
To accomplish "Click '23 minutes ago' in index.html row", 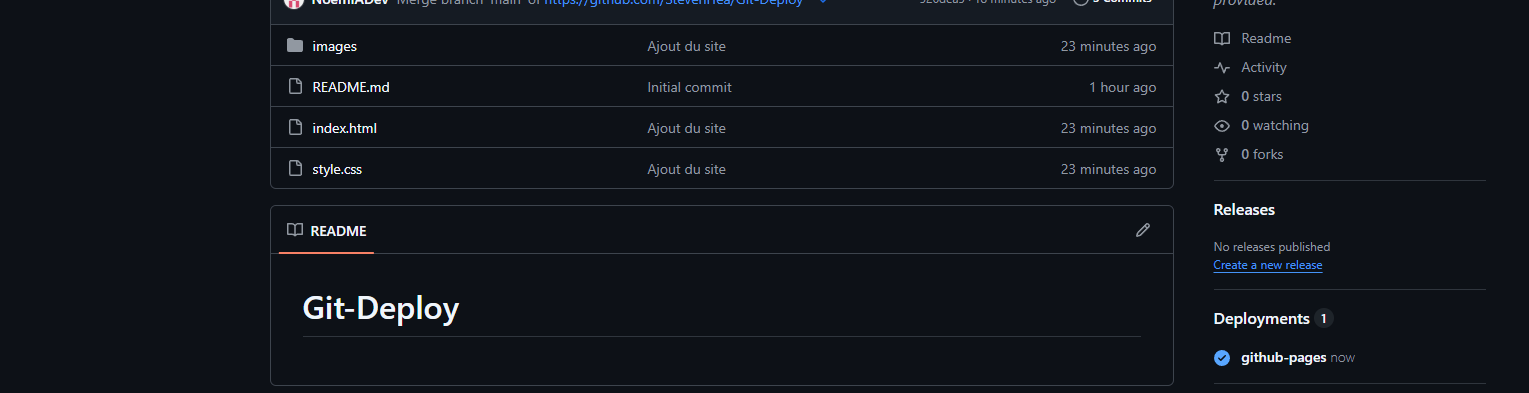I will point(1108,128).
